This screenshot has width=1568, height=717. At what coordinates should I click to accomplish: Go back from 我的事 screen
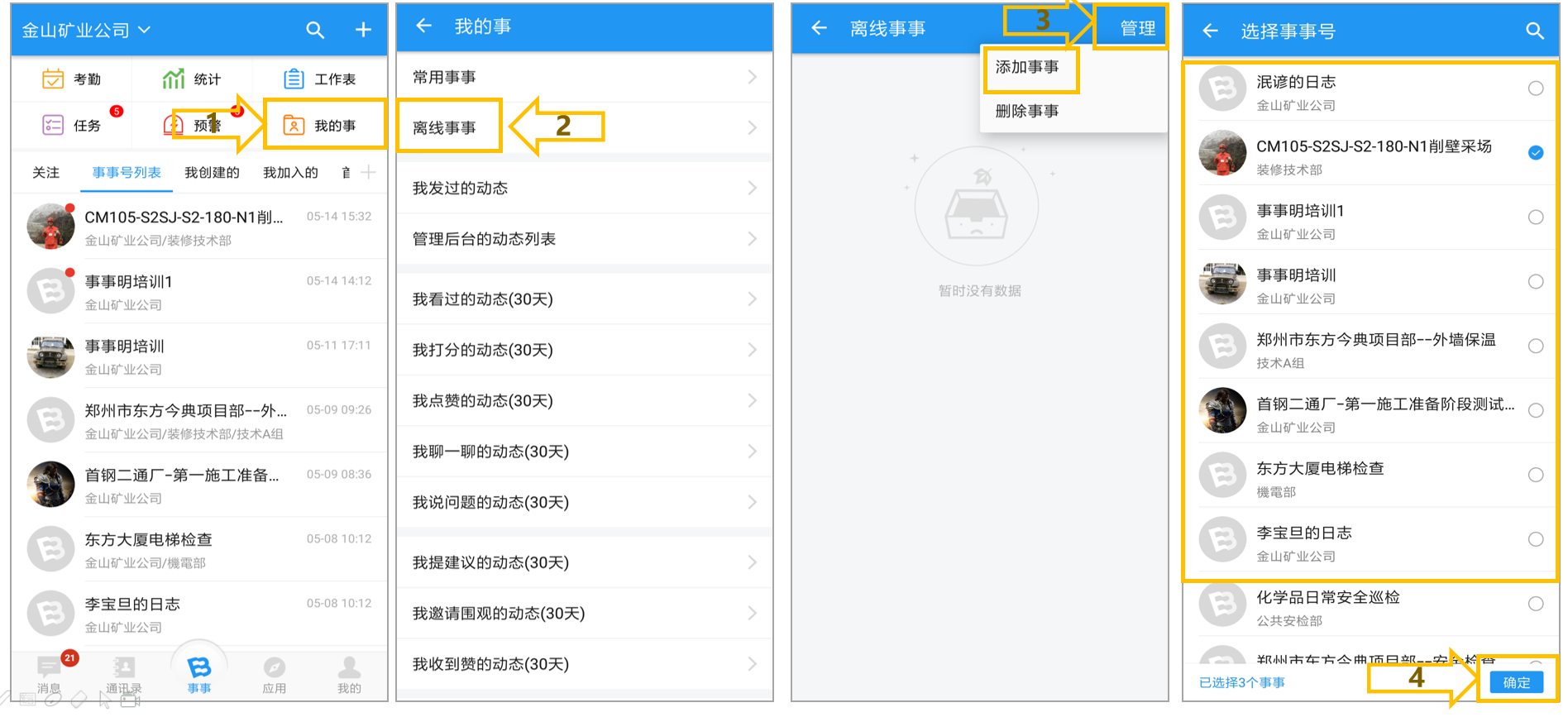coord(424,26)
